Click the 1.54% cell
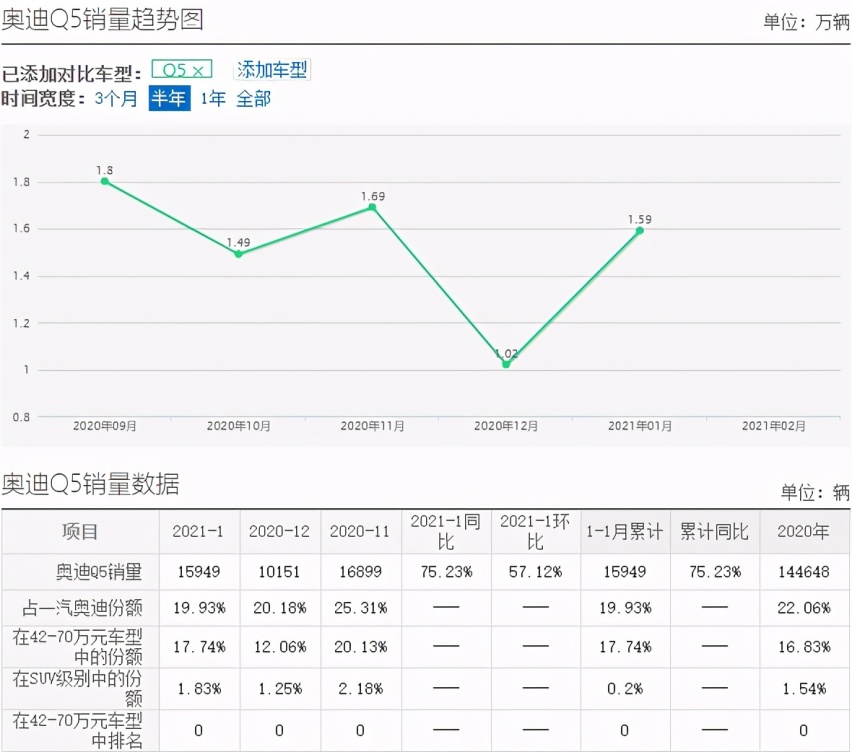The width and height of the screenshot is (852, 752). pyautogui.click(x=804, y=688)
